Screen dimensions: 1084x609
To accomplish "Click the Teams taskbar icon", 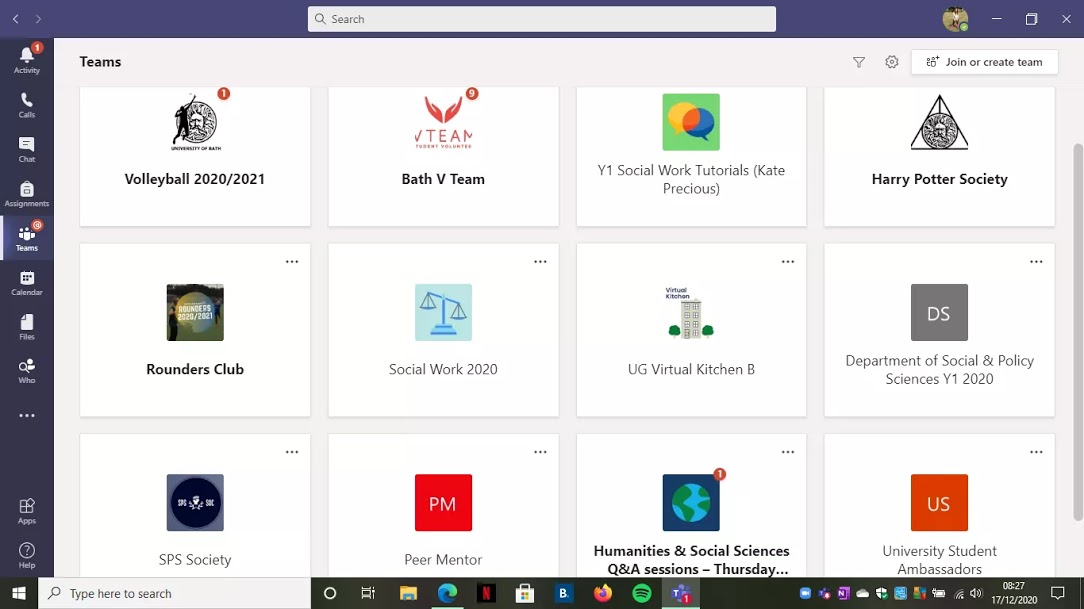I will tap(681, 593).
